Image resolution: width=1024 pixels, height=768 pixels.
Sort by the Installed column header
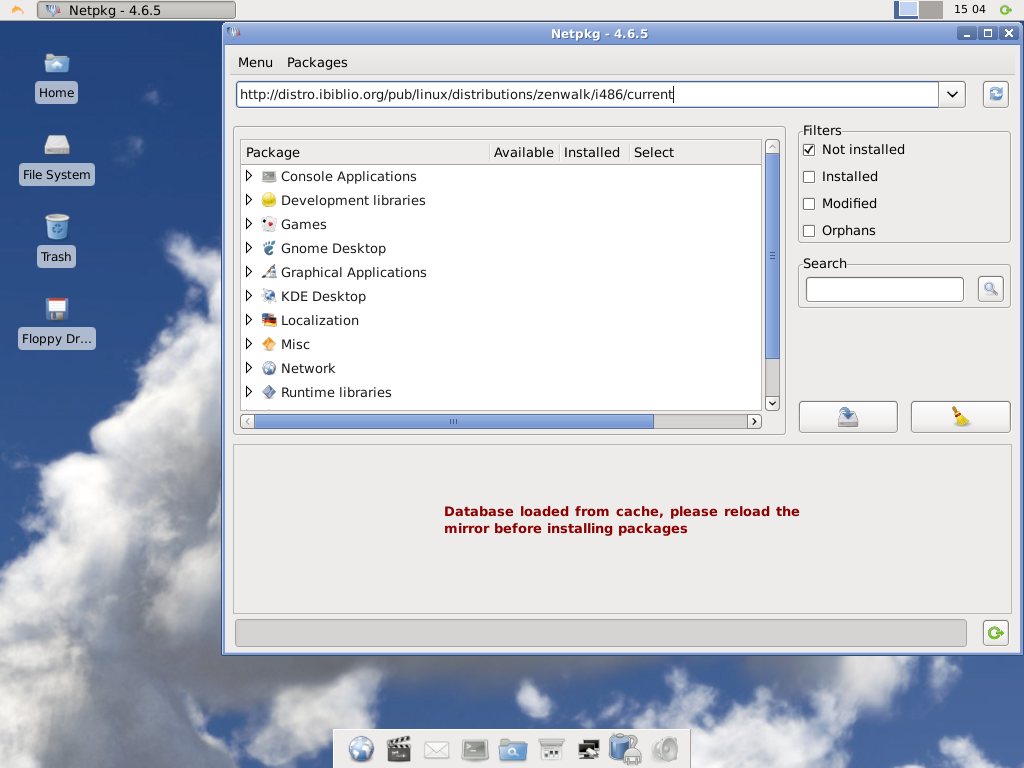pos(592,152)
